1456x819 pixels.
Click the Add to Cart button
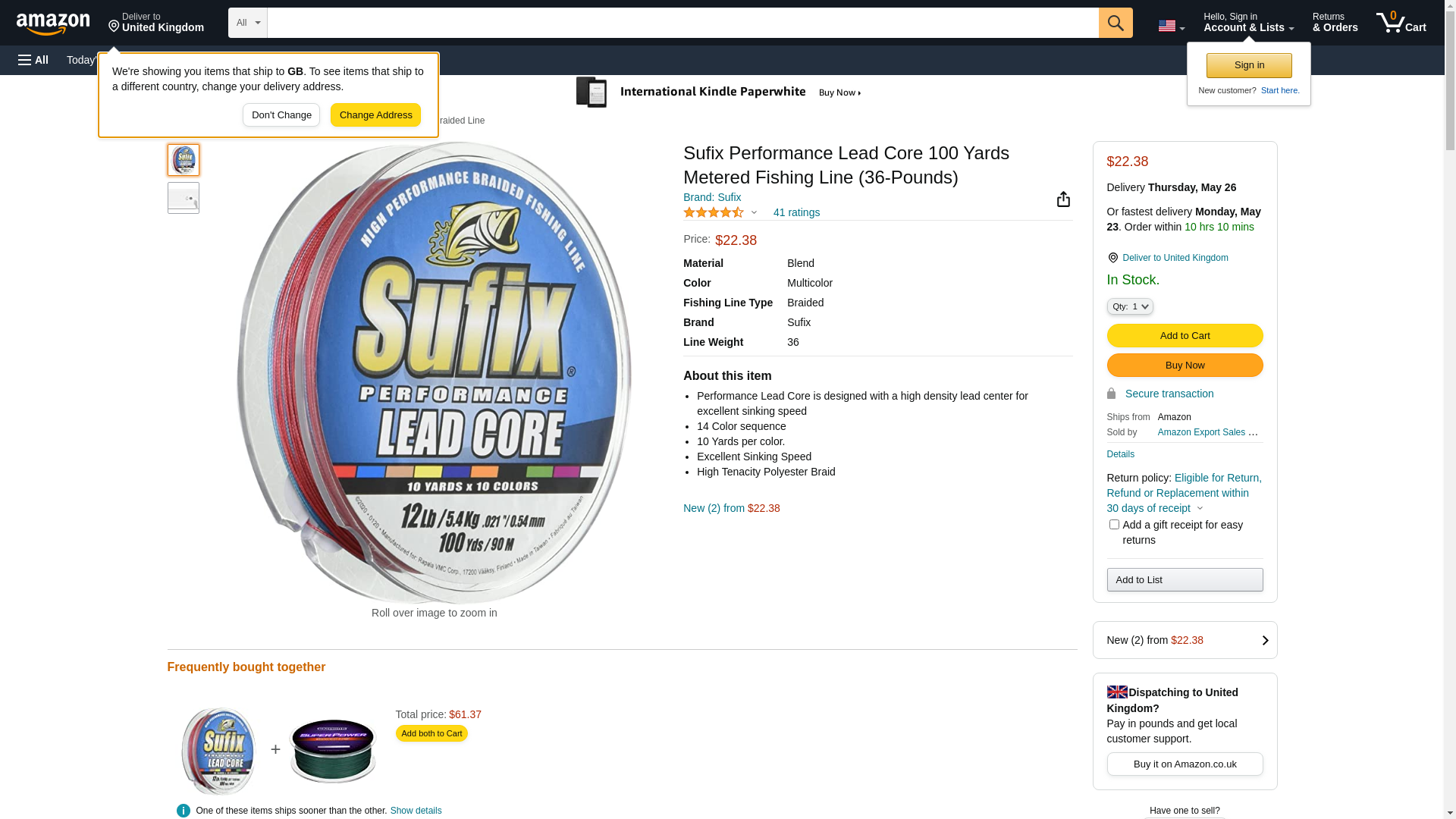pyautogui.click(x=1185, y=335)
